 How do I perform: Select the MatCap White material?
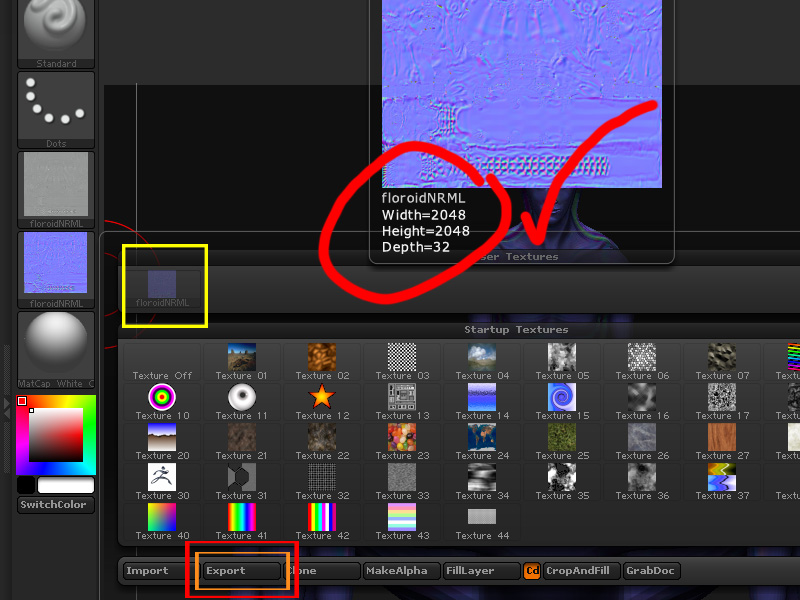point(55,345)
